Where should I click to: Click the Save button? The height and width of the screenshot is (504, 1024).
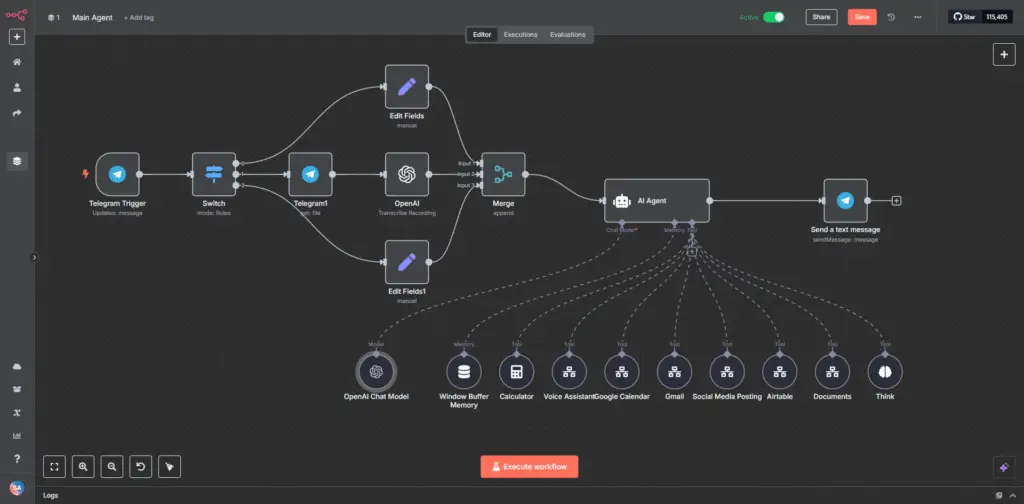point(862,17)
